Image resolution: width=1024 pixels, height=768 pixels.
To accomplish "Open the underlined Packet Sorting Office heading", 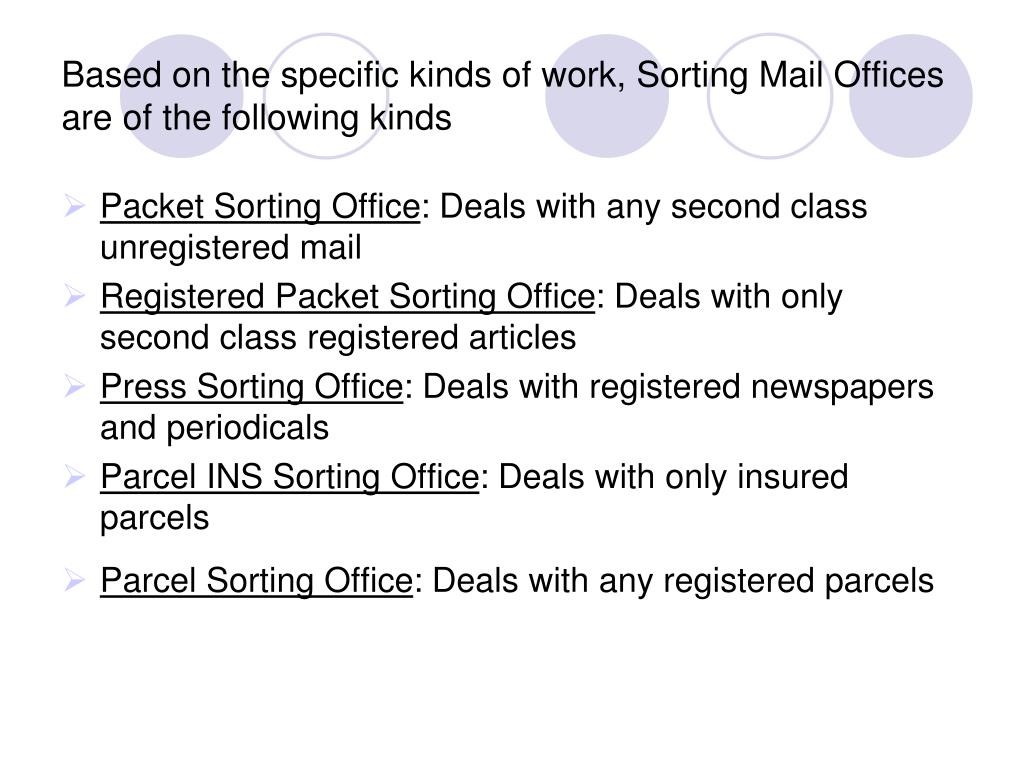I will tap(261, 208).
